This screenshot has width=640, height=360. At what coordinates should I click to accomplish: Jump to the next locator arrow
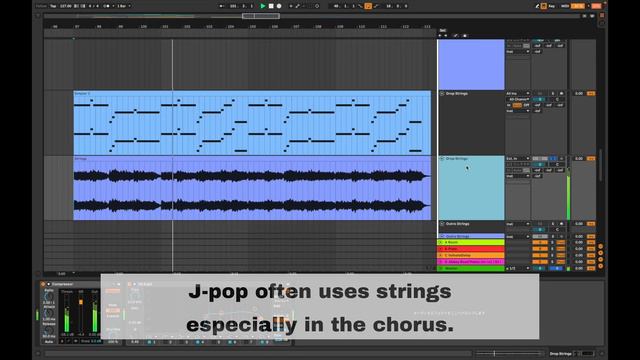pyautogui.click(x=445, y=36)
